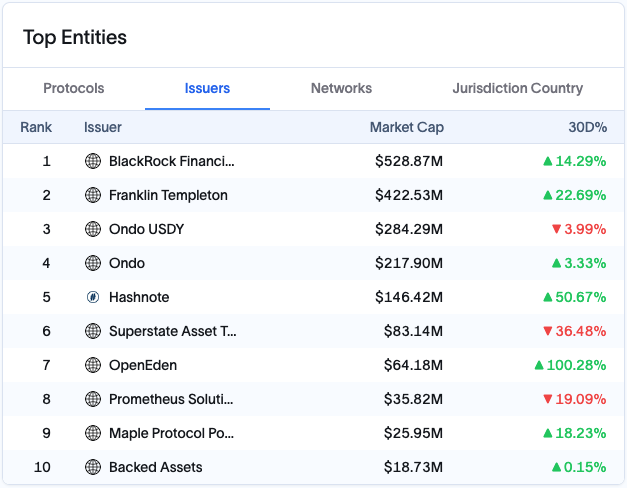Viewport: 627px width, 488px height.
Task: Click the green up arrow next to 100.28%
Action: click(539, 365)
